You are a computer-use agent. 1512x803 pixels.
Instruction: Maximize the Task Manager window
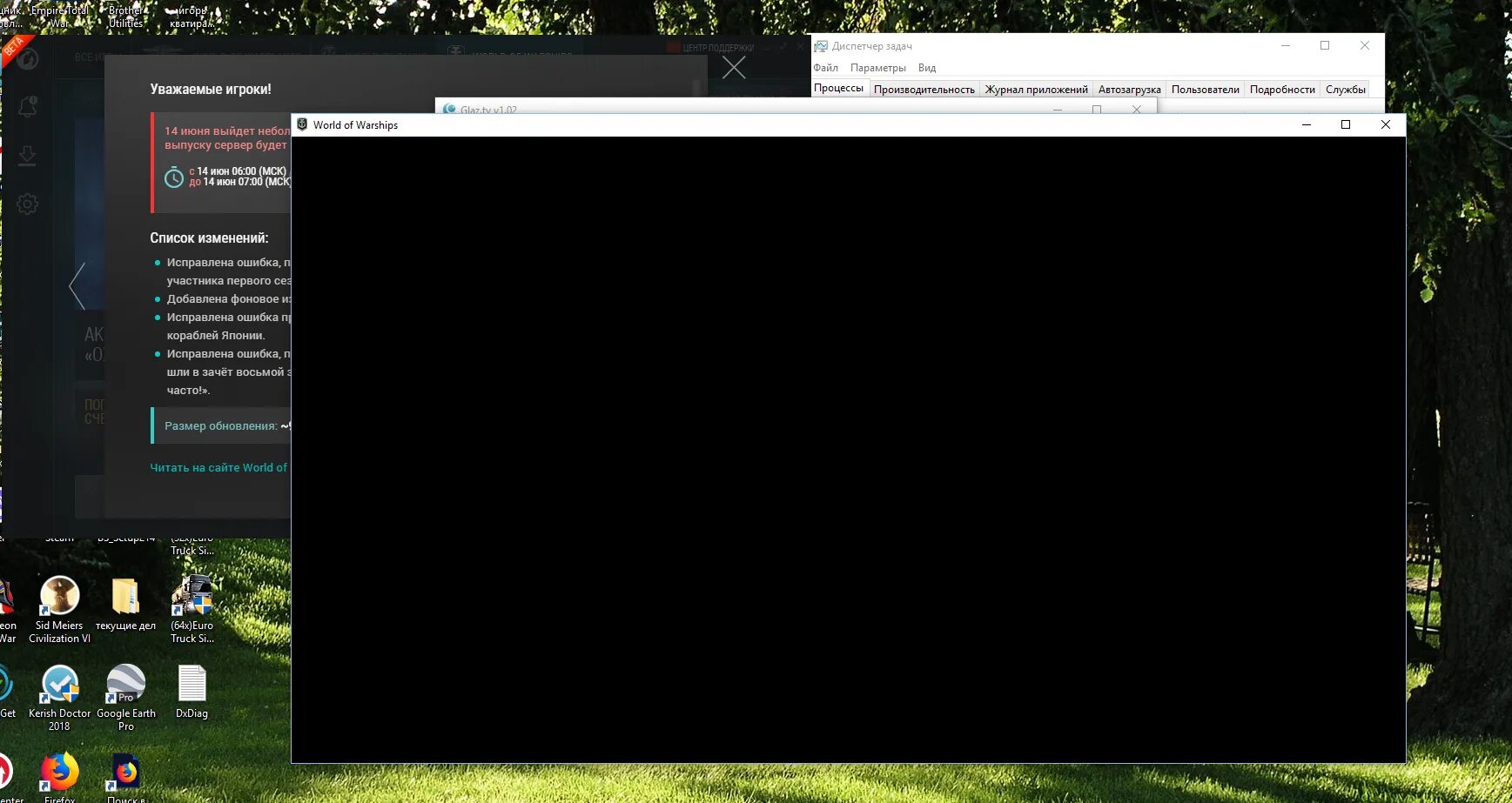pos(1325,45)
